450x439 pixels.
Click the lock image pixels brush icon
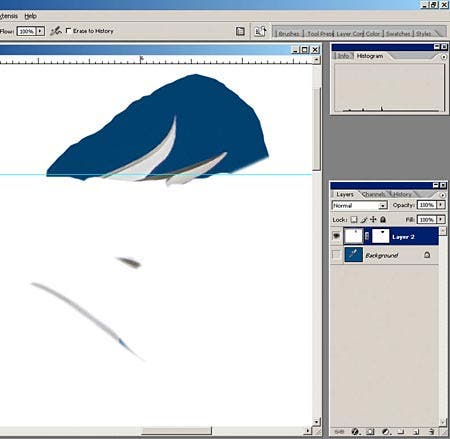364,220
